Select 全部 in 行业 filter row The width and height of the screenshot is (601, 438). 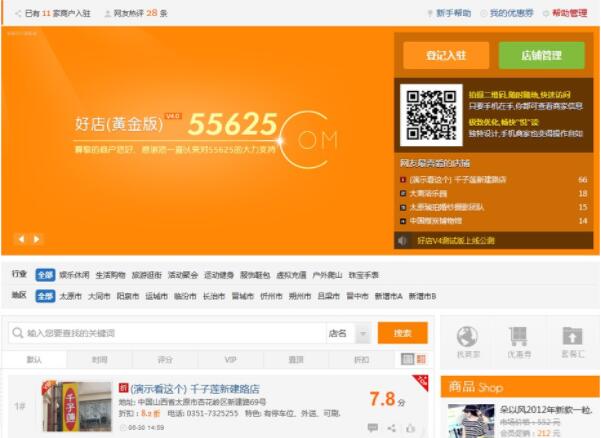click(45, 275)
